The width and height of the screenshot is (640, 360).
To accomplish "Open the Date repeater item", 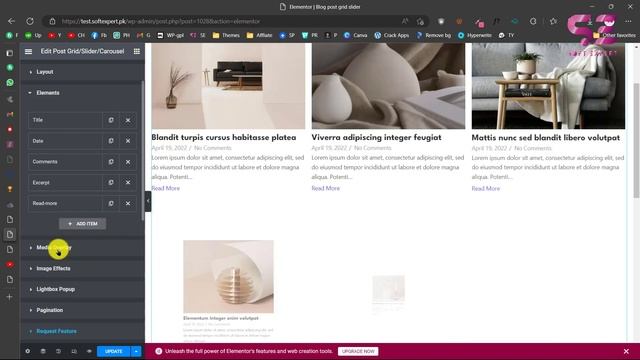I will coord(65,141).
